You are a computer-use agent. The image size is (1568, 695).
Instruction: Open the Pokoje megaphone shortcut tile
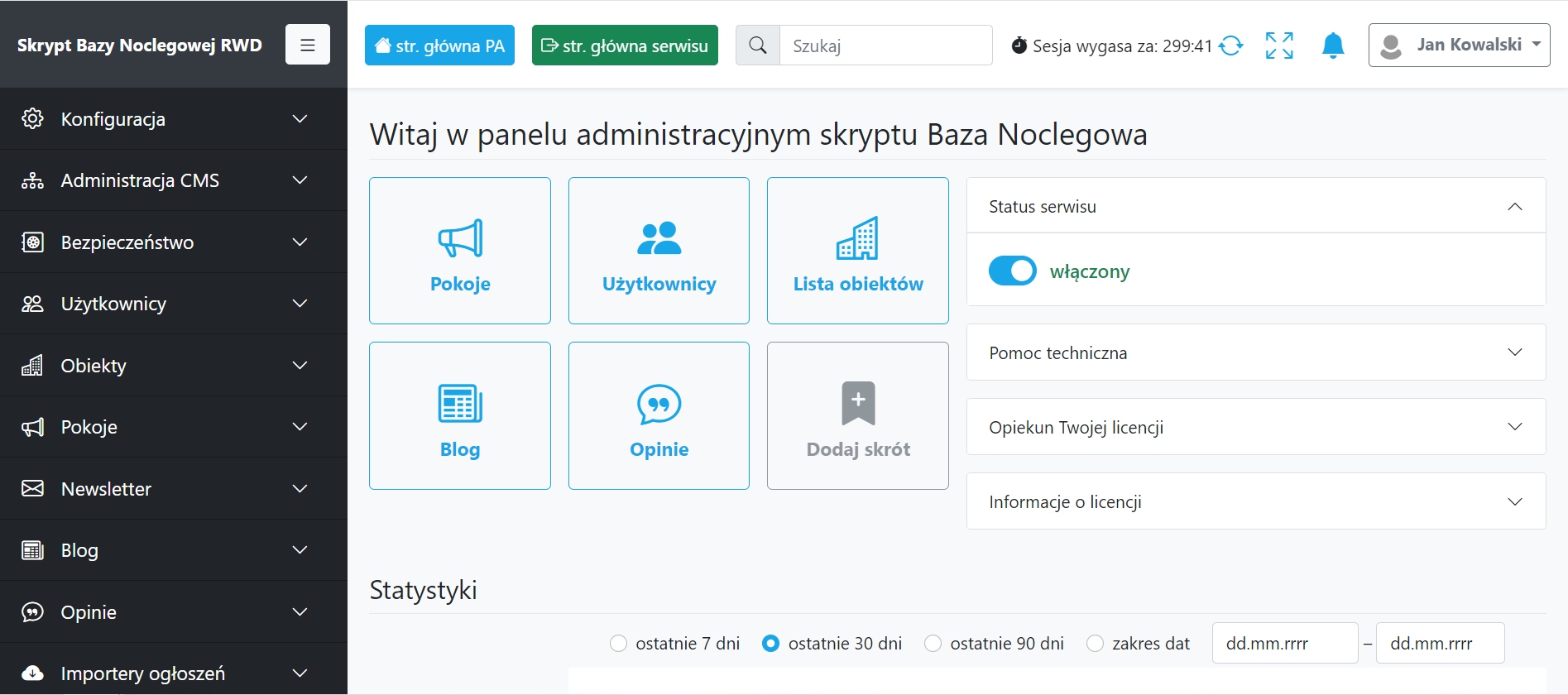click(x=460, y=251)
